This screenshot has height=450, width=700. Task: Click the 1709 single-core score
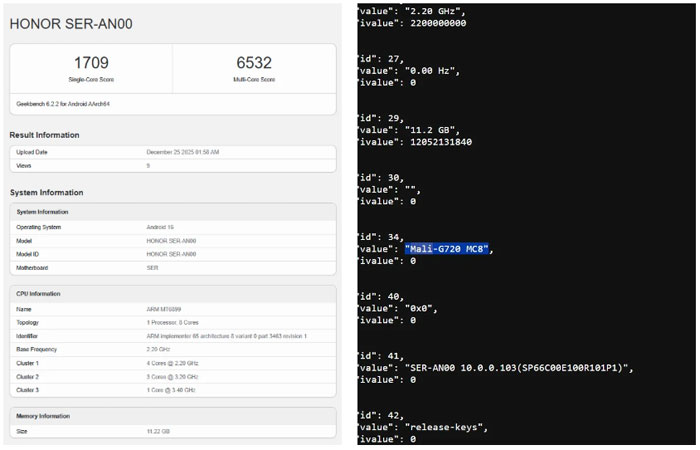point(91,62)
